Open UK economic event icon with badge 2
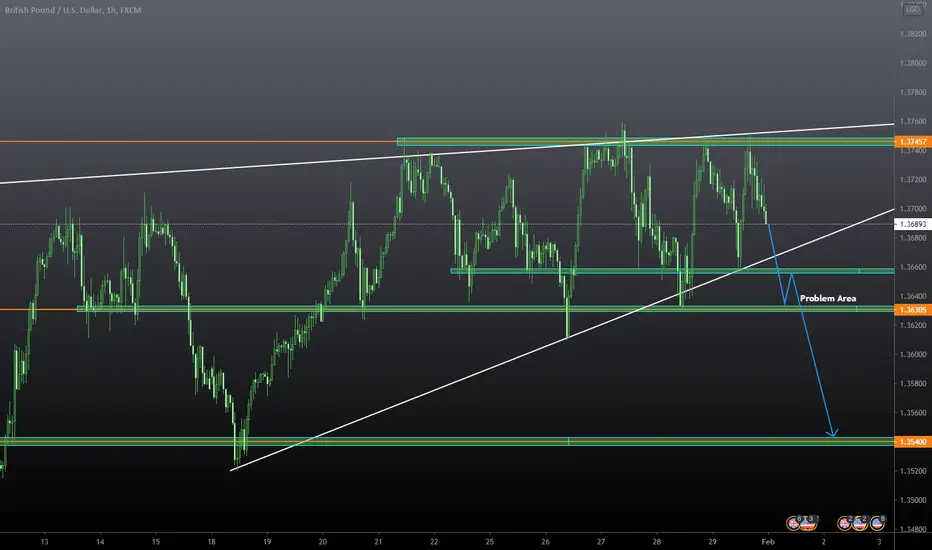Screen dimensions: 932x550 (x=845, y=523)
